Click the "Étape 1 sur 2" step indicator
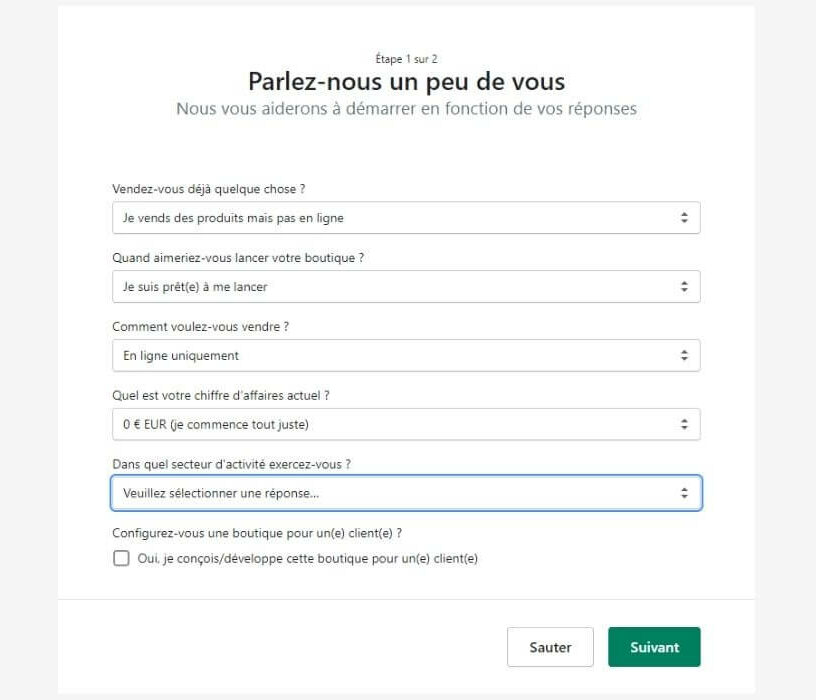This screenshot has height=700, width=816. [x=406, y=59]
